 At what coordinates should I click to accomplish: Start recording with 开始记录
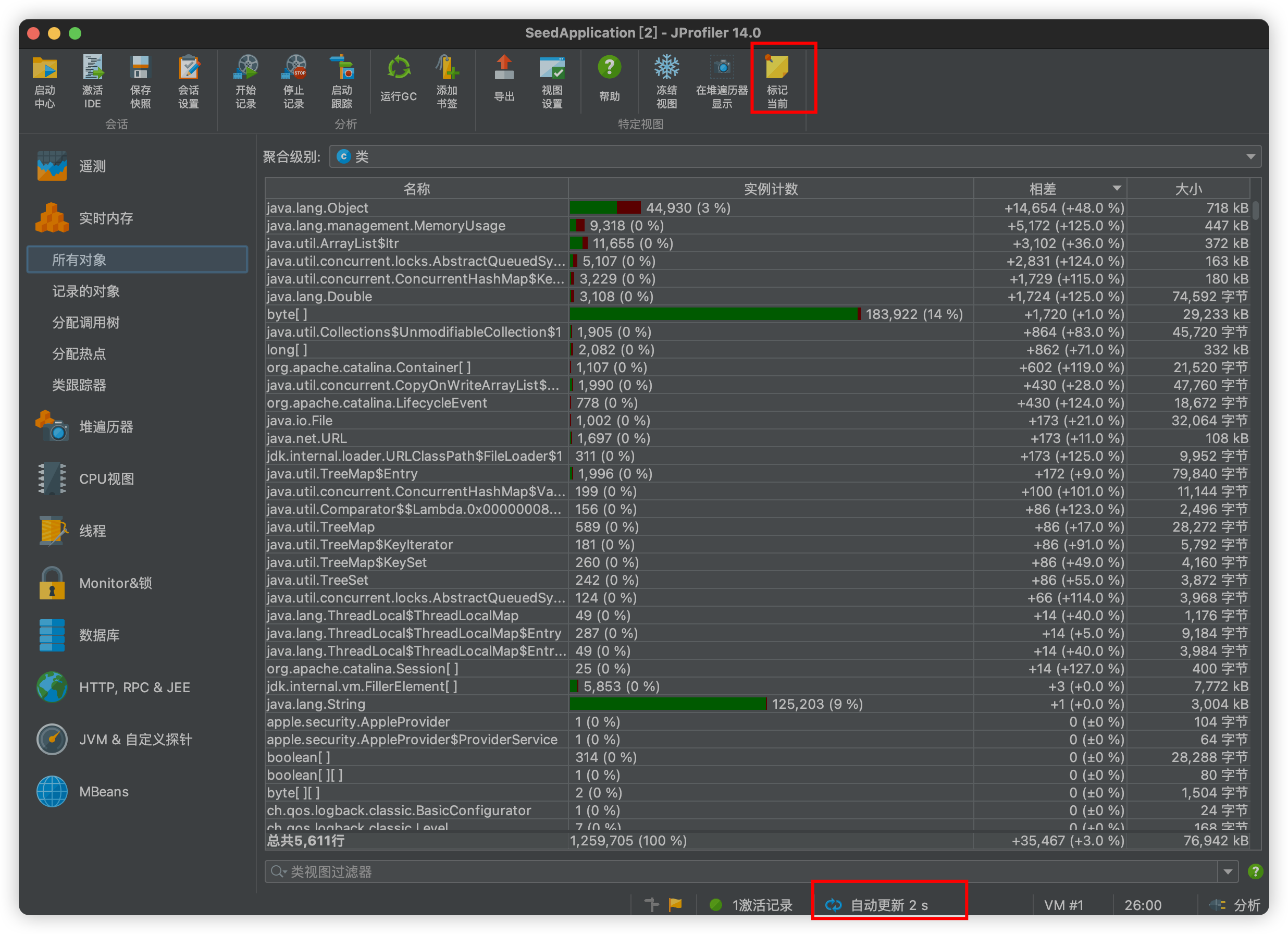pos(246,81)
